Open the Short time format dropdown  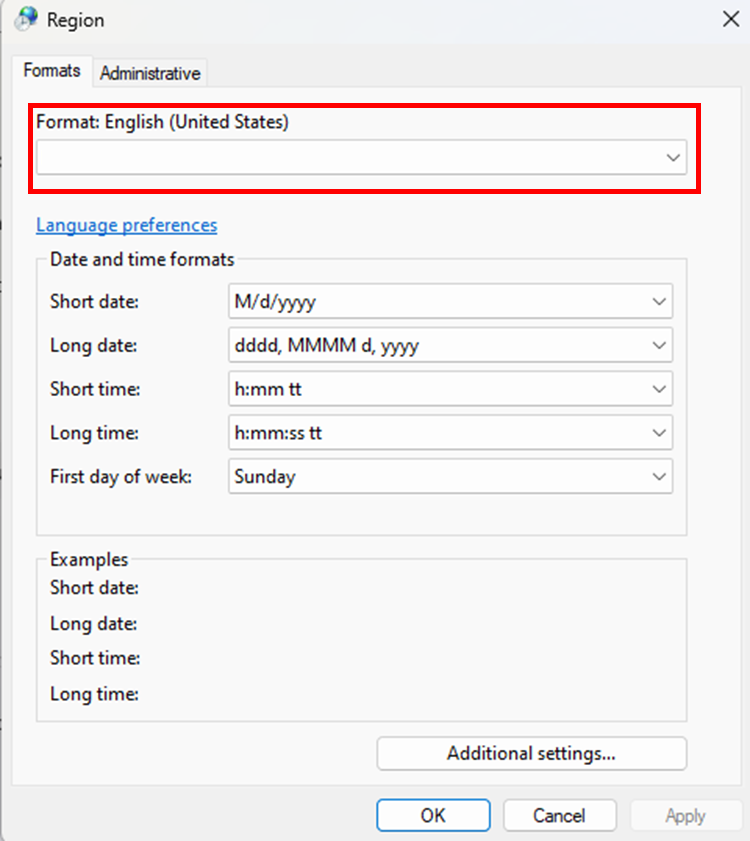(x=450, y=389)
